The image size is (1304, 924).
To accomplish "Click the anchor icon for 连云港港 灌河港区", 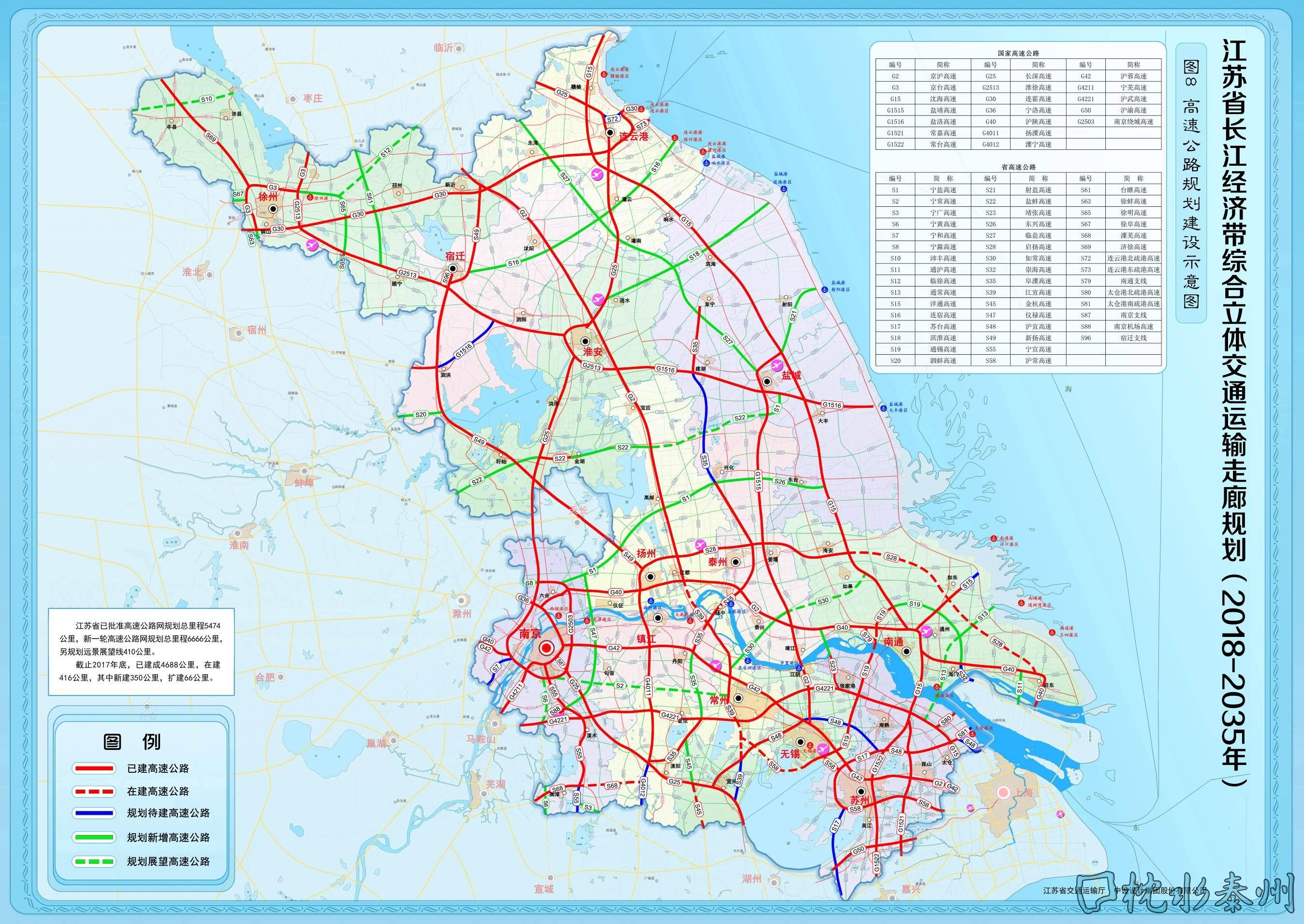I will 703,151.
